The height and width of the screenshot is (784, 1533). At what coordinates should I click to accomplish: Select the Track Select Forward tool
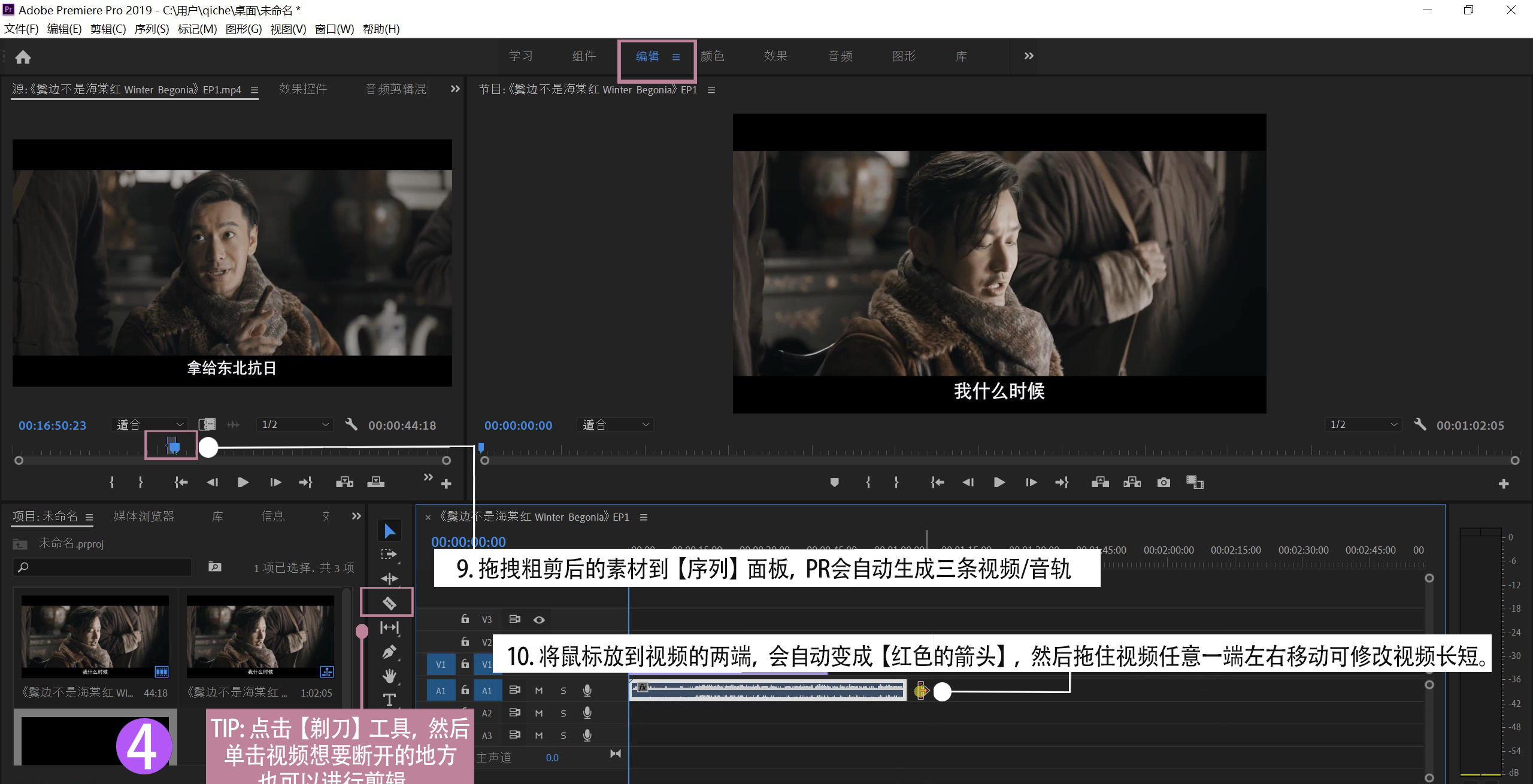tap(389, 554)
